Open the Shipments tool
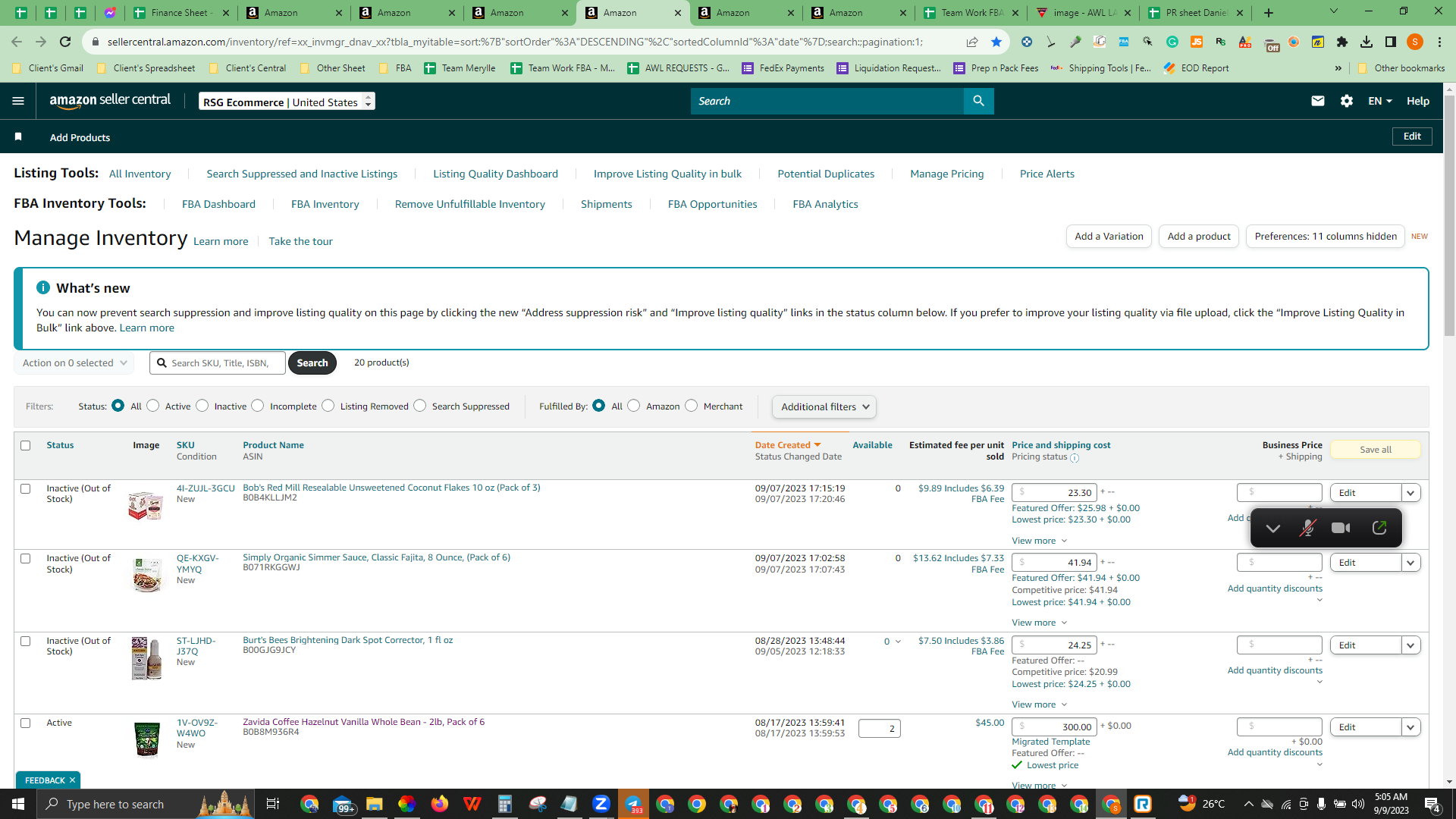This screenshot has height=819, width=1456. (607, 204)
